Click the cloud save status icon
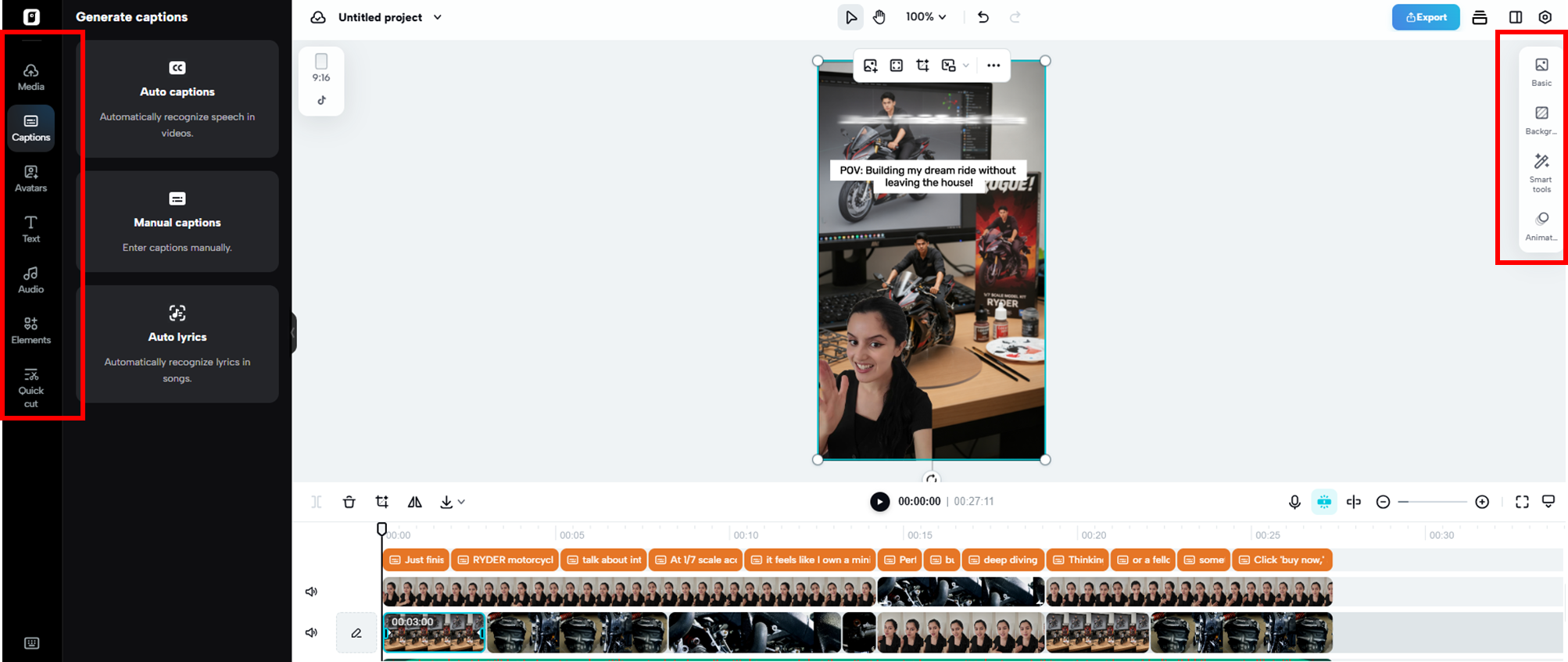Viewport: 1568px width, 662px height. pos(318,17)
